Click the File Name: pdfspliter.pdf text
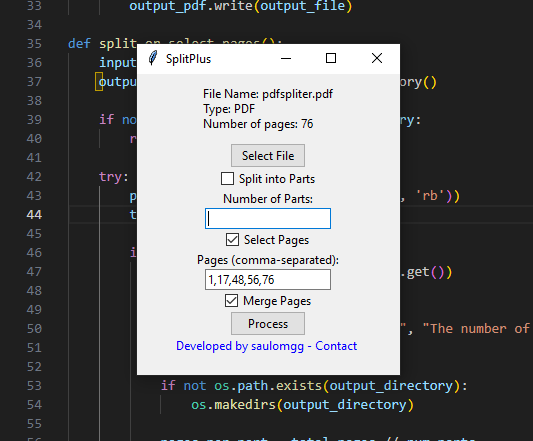 268,94
